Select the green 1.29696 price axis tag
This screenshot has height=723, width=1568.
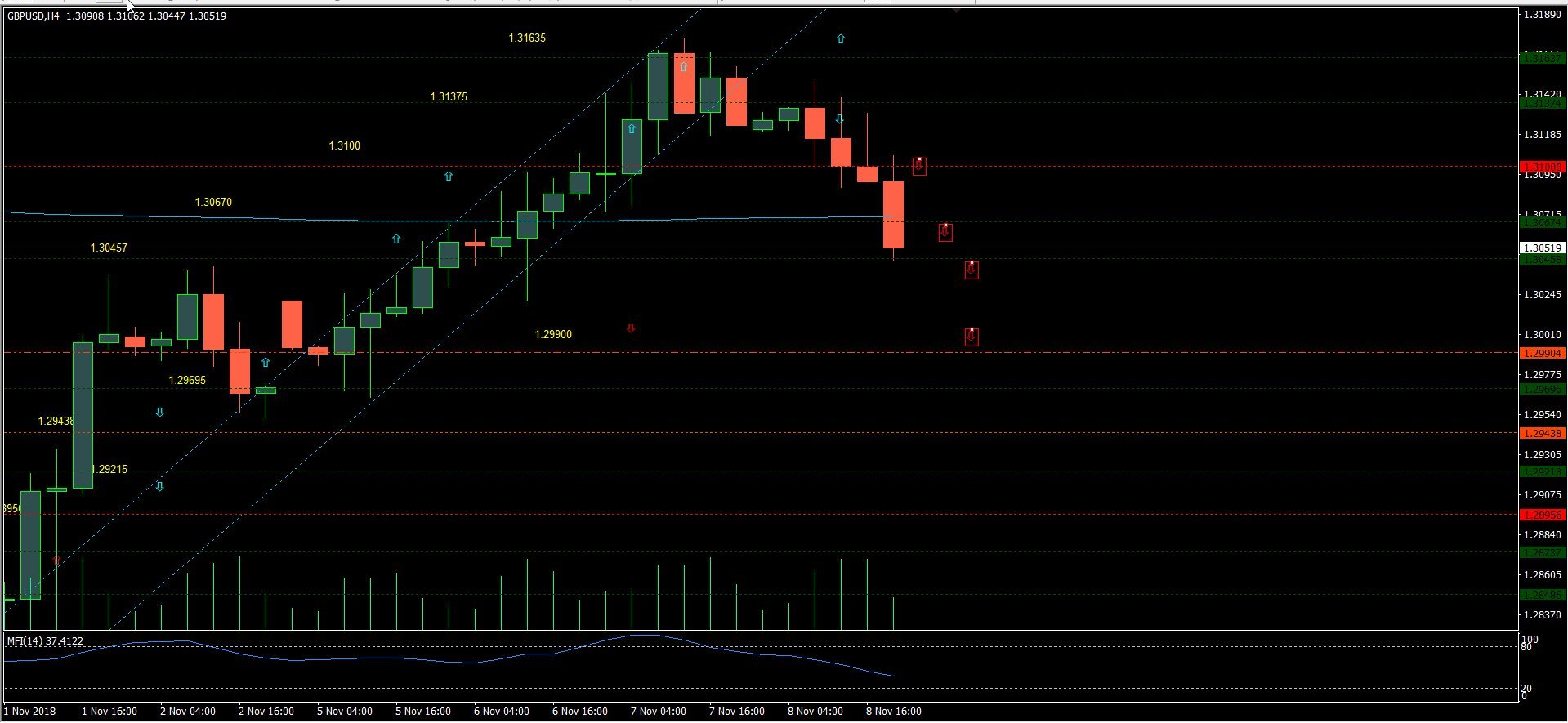pyautogui.click(x=1542, y=390)
